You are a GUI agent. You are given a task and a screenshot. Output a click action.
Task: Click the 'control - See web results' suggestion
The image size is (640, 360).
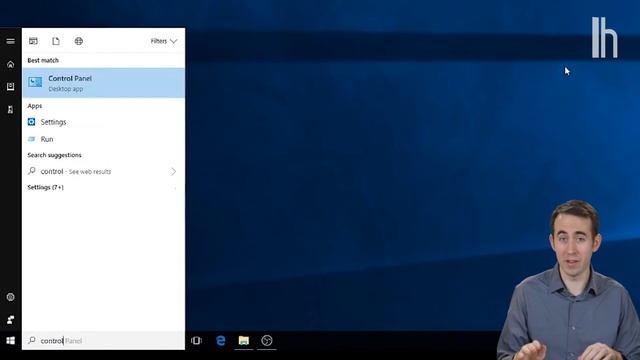(x=104, y=171)
